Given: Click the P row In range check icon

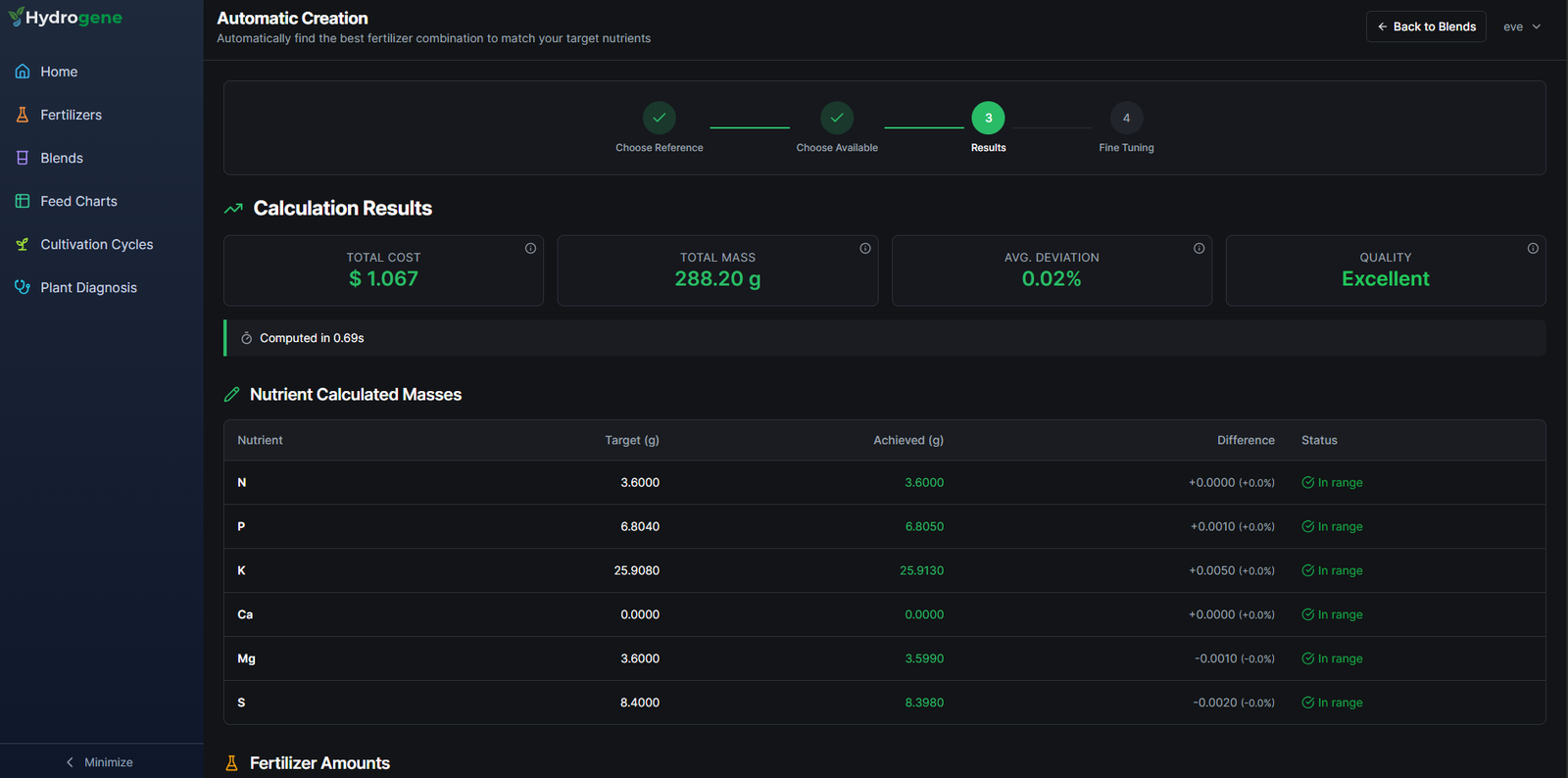Looking at the screenshot, I should pyautogui.click(x=1307, y=527).
